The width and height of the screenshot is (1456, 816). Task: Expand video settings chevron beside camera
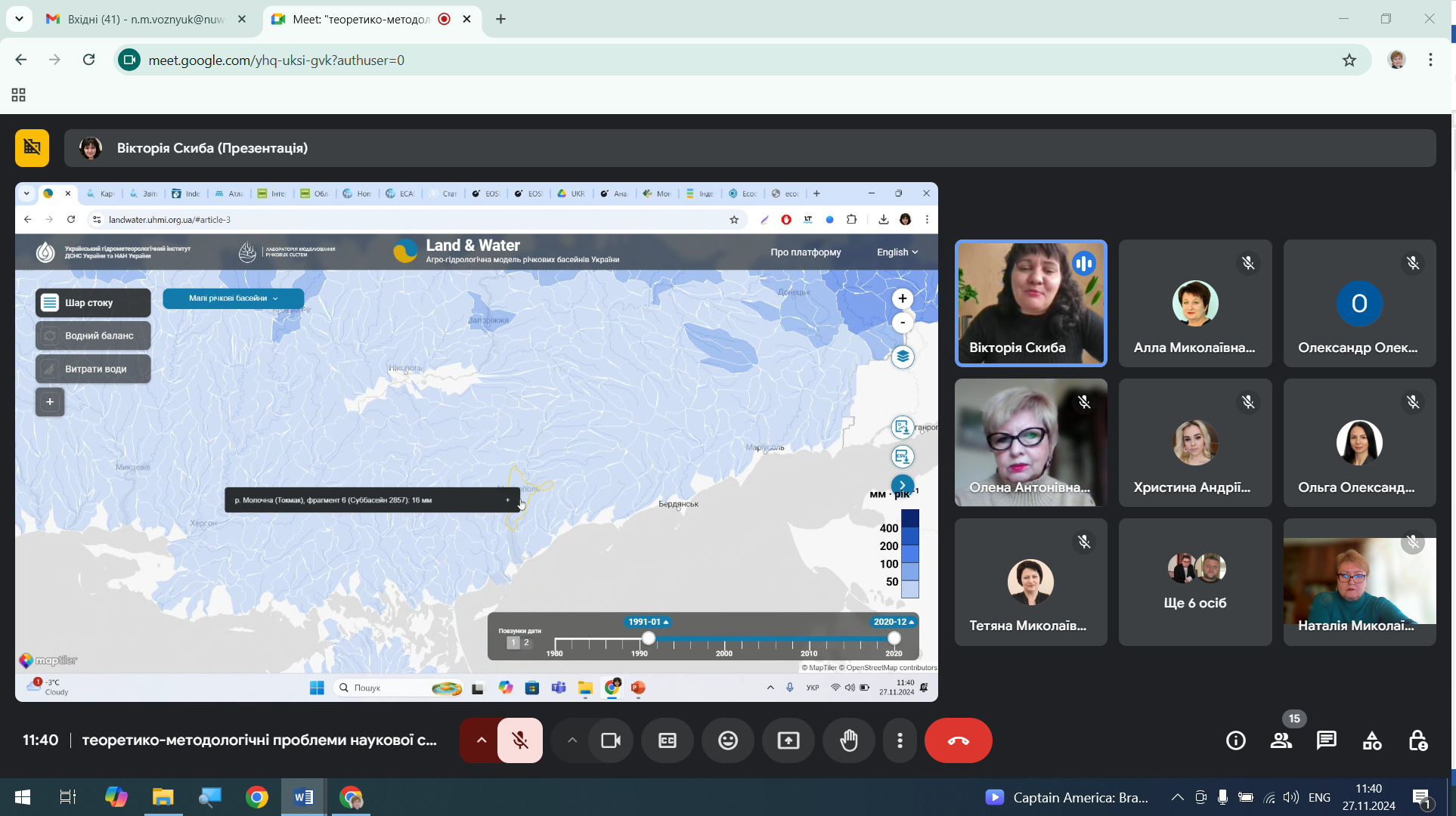572,740
